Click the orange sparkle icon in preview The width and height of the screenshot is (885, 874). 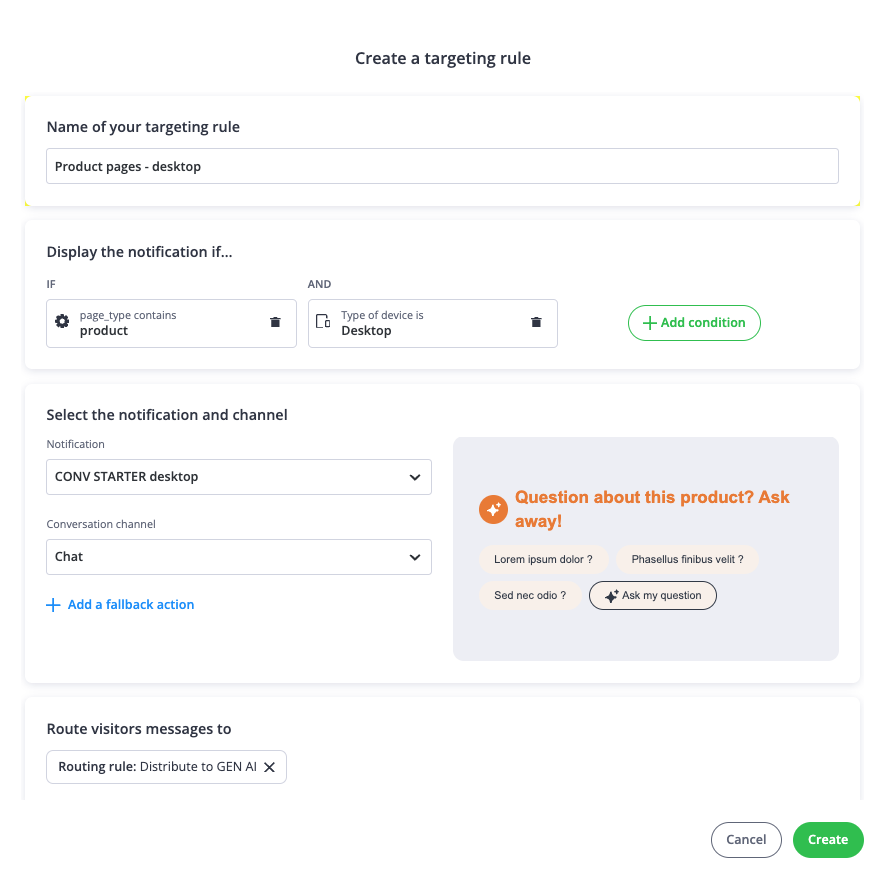pos(493,509)
